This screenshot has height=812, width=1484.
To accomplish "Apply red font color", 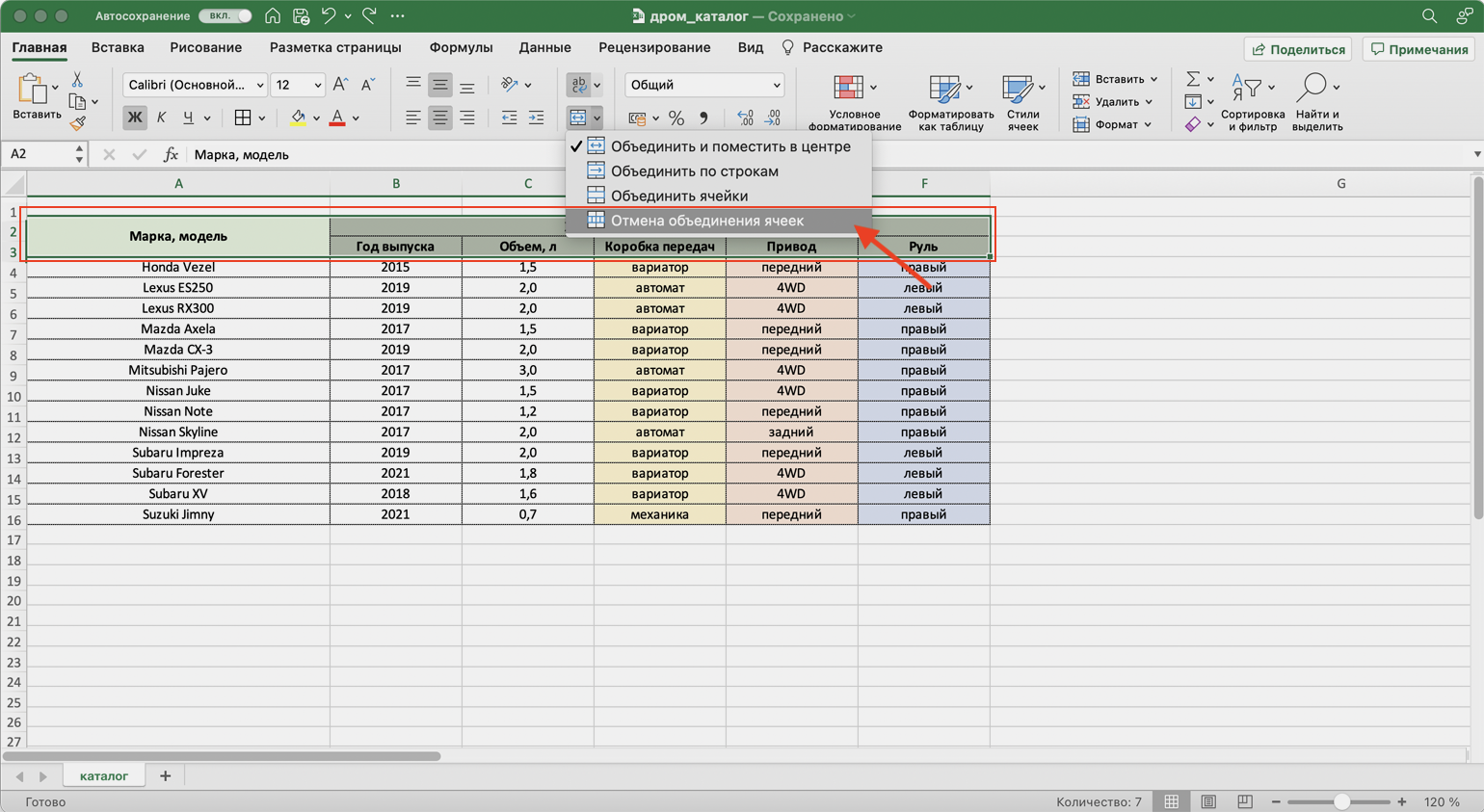I will coord(337,118).
